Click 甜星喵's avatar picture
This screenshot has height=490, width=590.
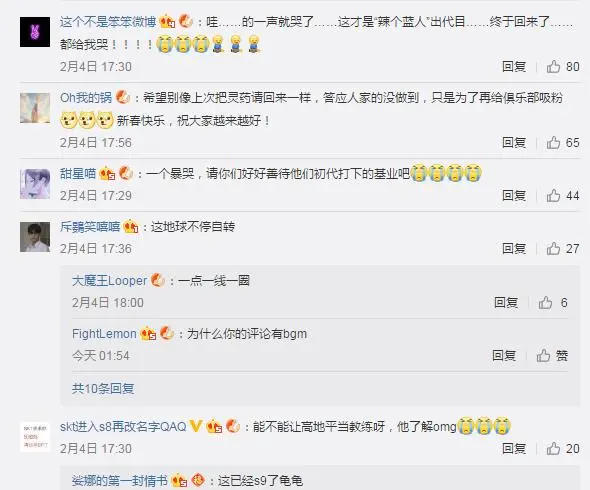(x=35, y=184)
